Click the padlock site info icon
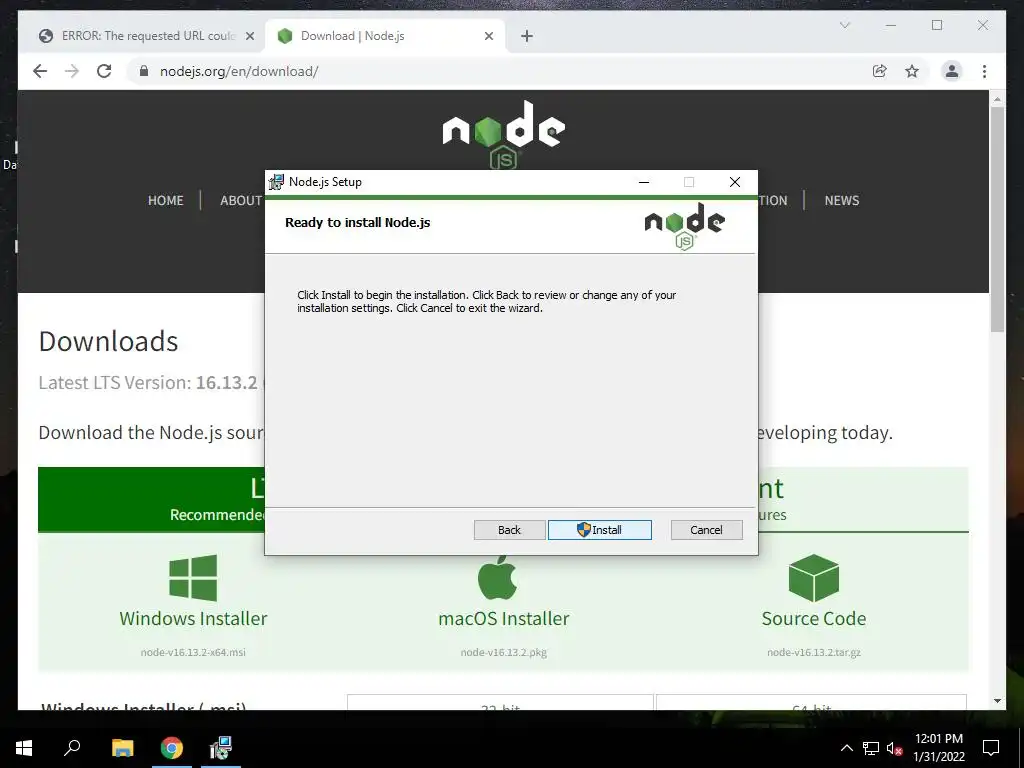 click(144, 71)
